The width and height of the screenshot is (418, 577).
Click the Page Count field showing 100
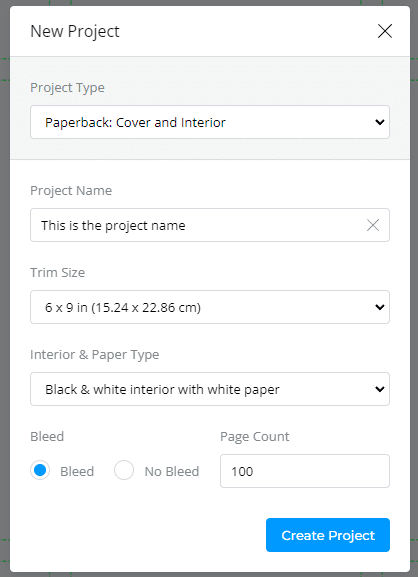pos(305,471)
